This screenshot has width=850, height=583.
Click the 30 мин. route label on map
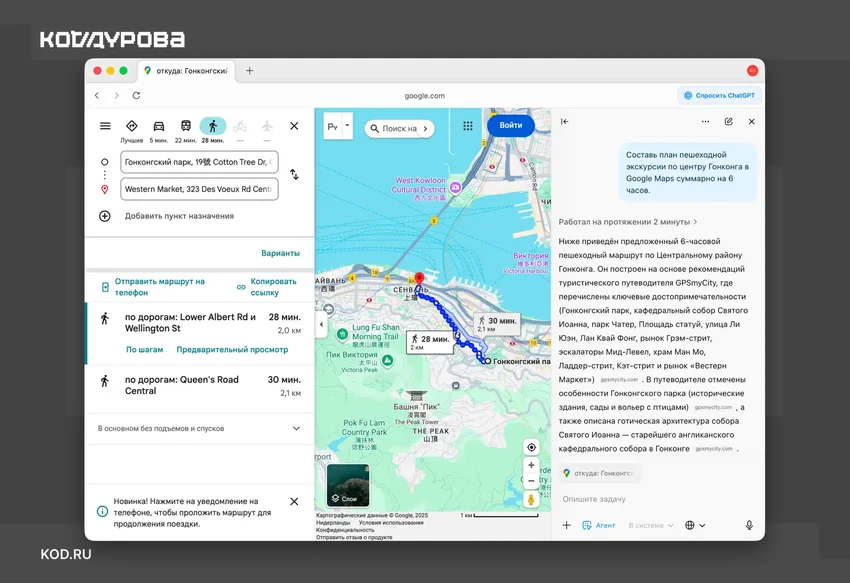497,324
